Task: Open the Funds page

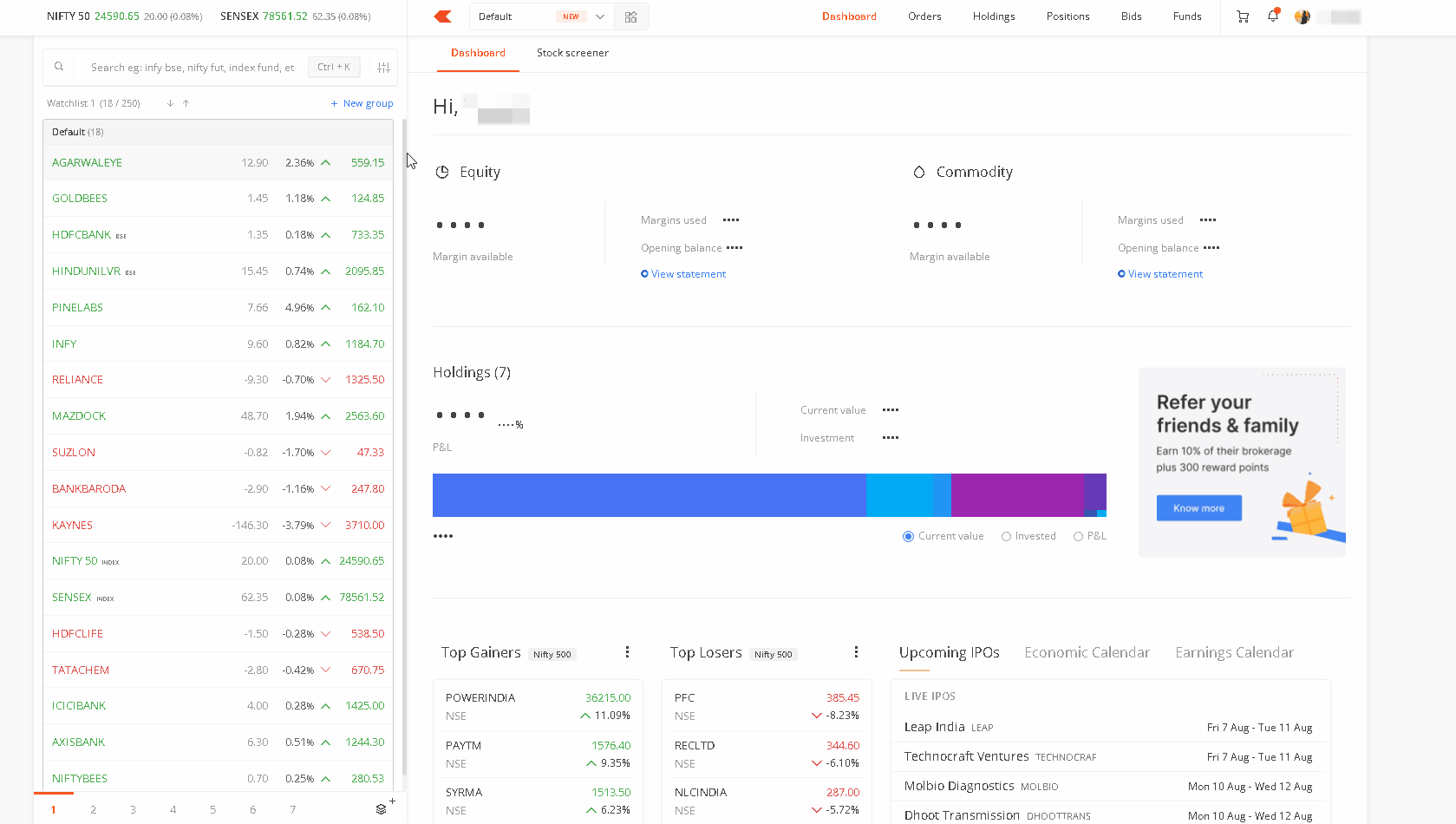Action: [x=1187, y=16]
